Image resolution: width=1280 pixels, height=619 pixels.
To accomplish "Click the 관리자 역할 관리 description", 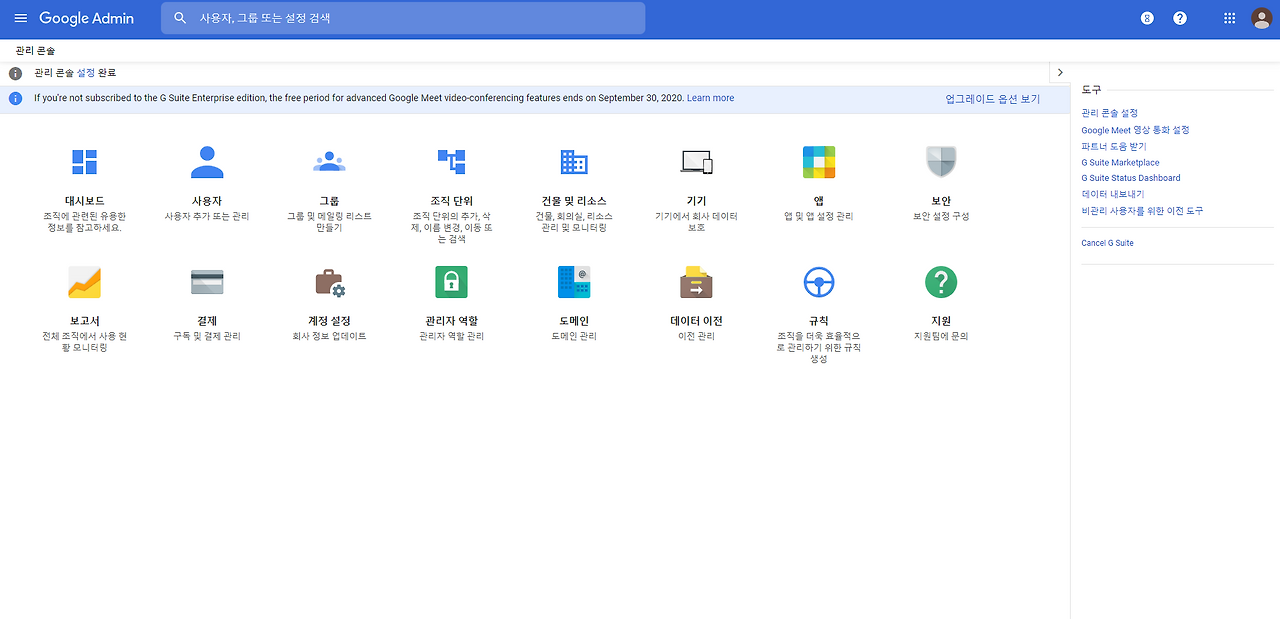I will point(452,336).
